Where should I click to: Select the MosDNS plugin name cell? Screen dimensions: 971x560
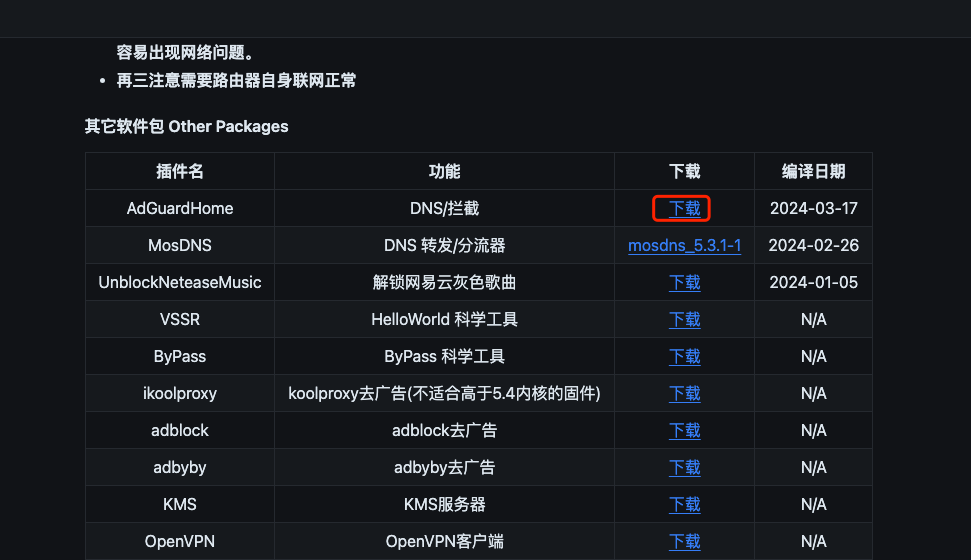point(180,245)
